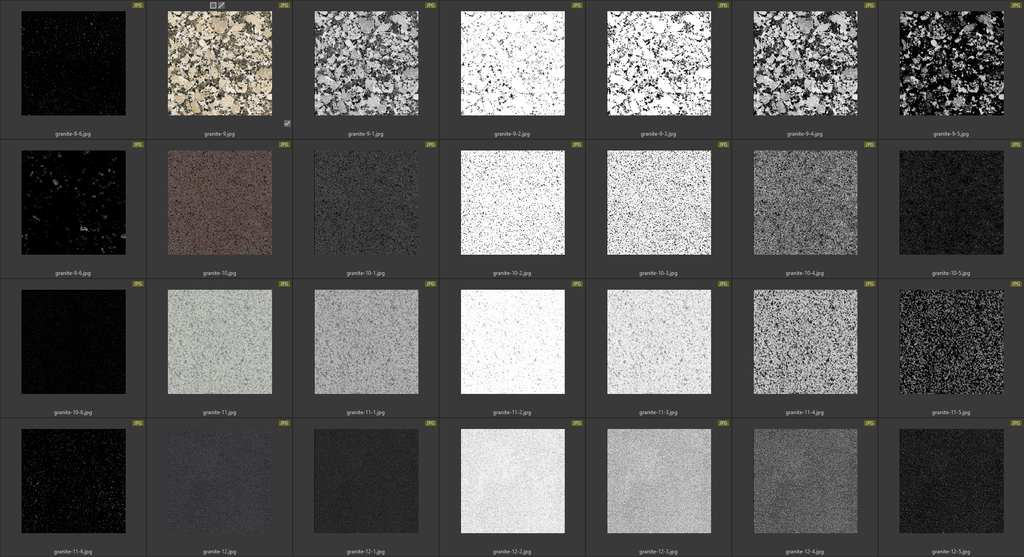Image resolution: width=1024 pixels, height=557 pixels.
Task: Click the JPG badge on granite-9-5.jpg
Action: pyautogui.click(x=1016, y=5)
